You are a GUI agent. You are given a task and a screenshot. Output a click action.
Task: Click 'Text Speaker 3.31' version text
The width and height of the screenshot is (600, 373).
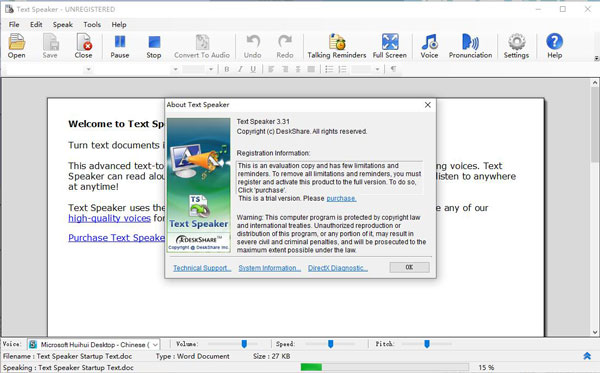click(263, 121)
